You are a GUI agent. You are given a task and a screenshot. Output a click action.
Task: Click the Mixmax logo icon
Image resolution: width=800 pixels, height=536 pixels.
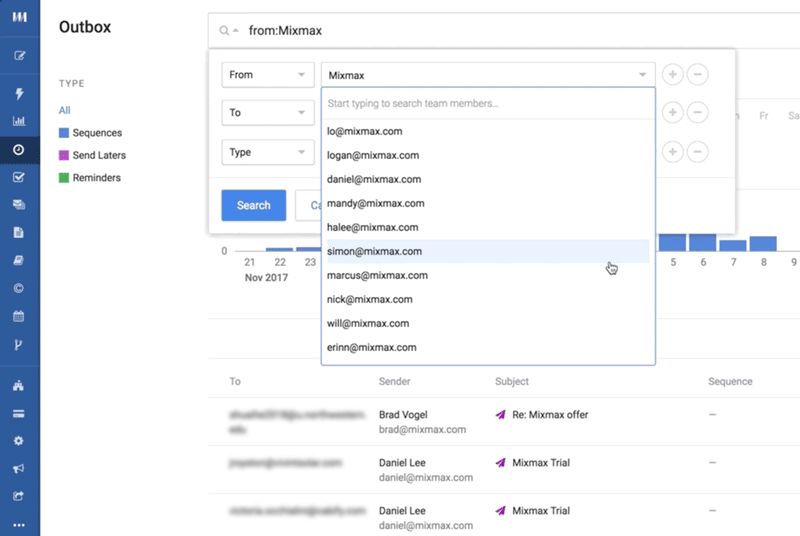click(x=19, y=17)
